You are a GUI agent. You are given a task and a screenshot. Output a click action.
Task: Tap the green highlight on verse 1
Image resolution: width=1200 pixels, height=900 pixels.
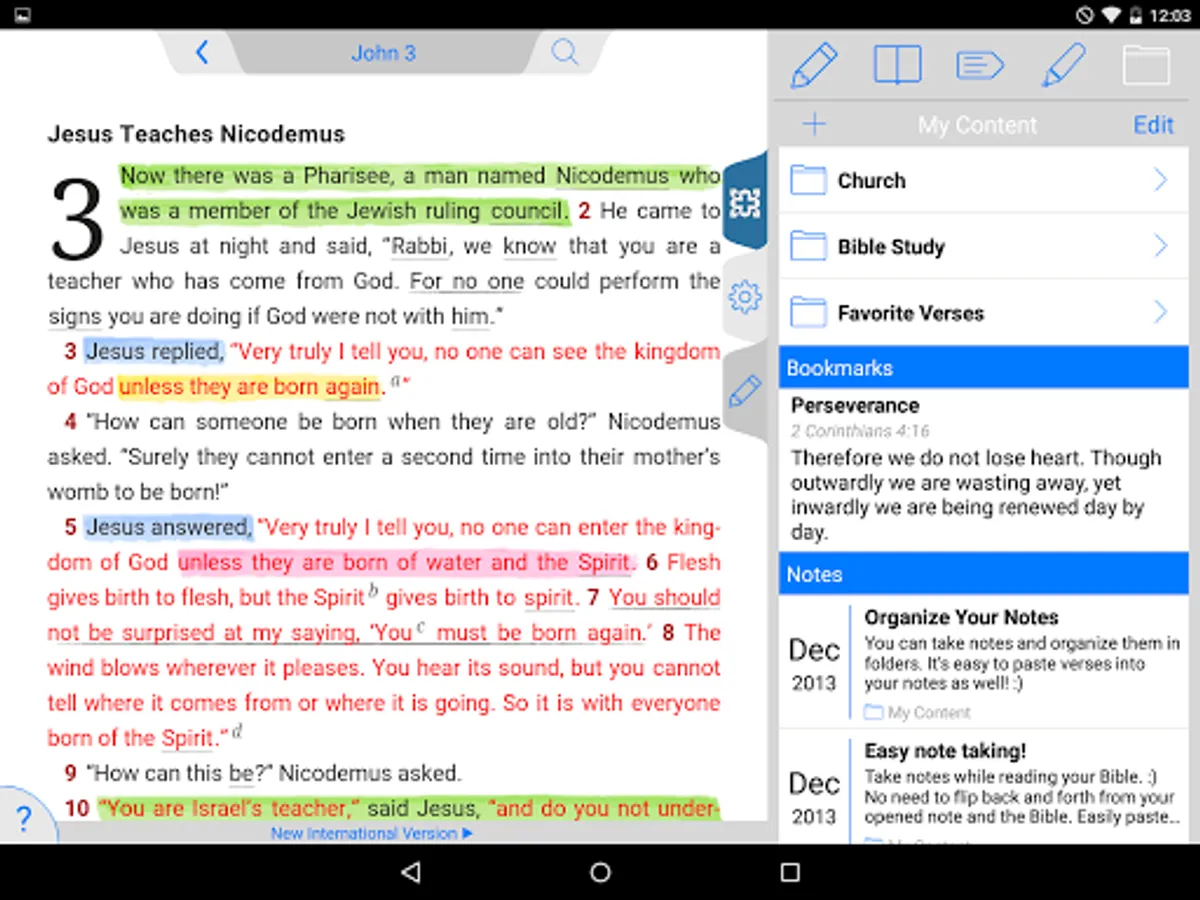[420, 193]
